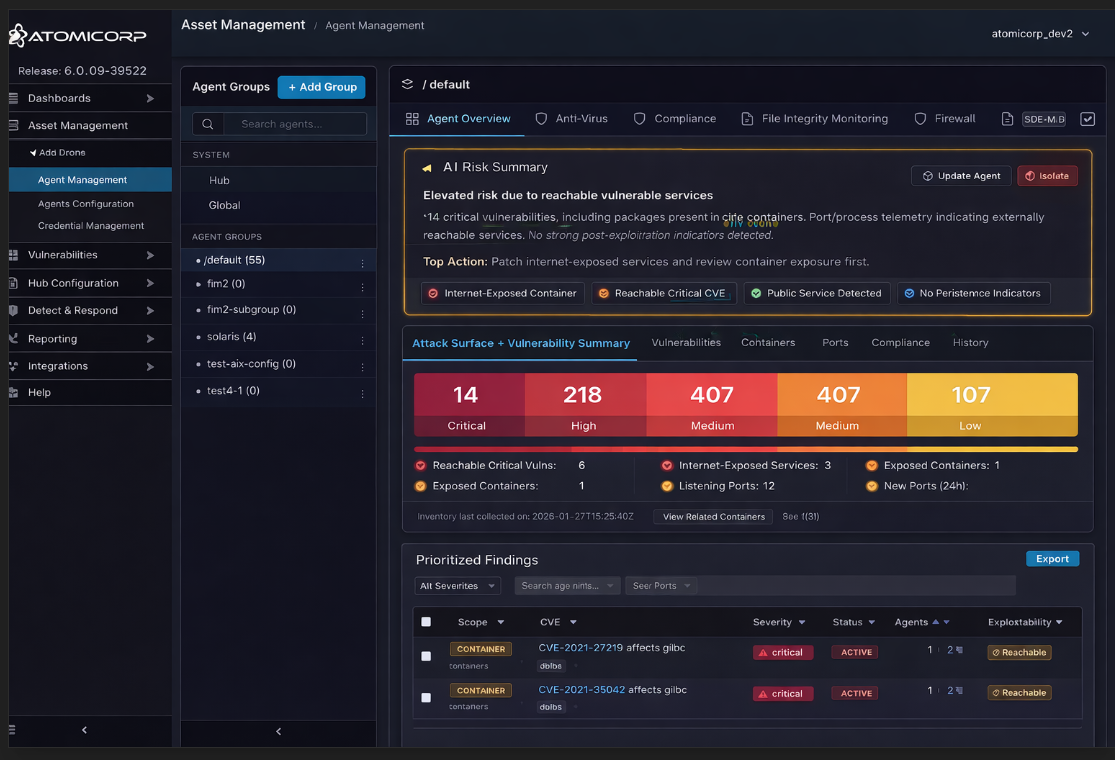The width and height of the screenshot is (1115, 760).
Task: Select the Attack Surface + Vulnerability Summary tab
Action: (x=521, y=343)
